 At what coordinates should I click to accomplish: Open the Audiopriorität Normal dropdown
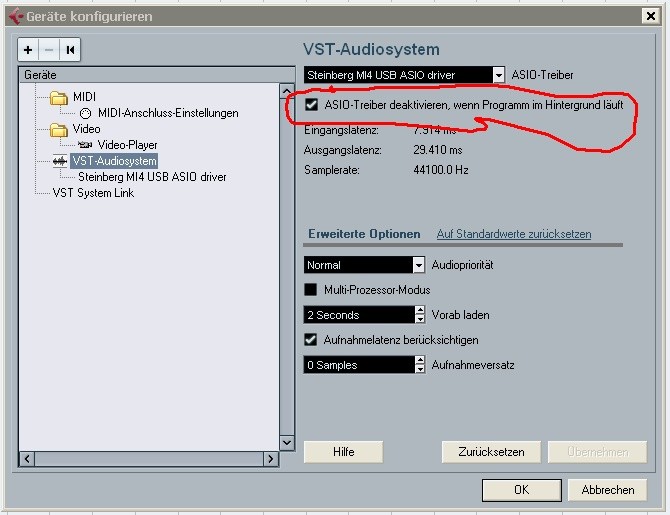[x=419, y=265]
